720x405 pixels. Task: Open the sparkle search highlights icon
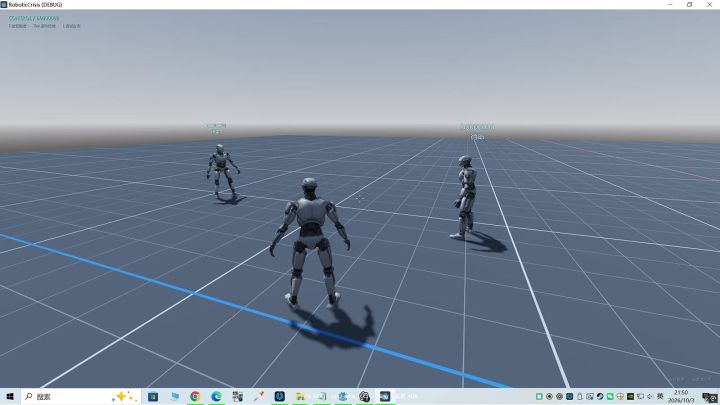124,396
